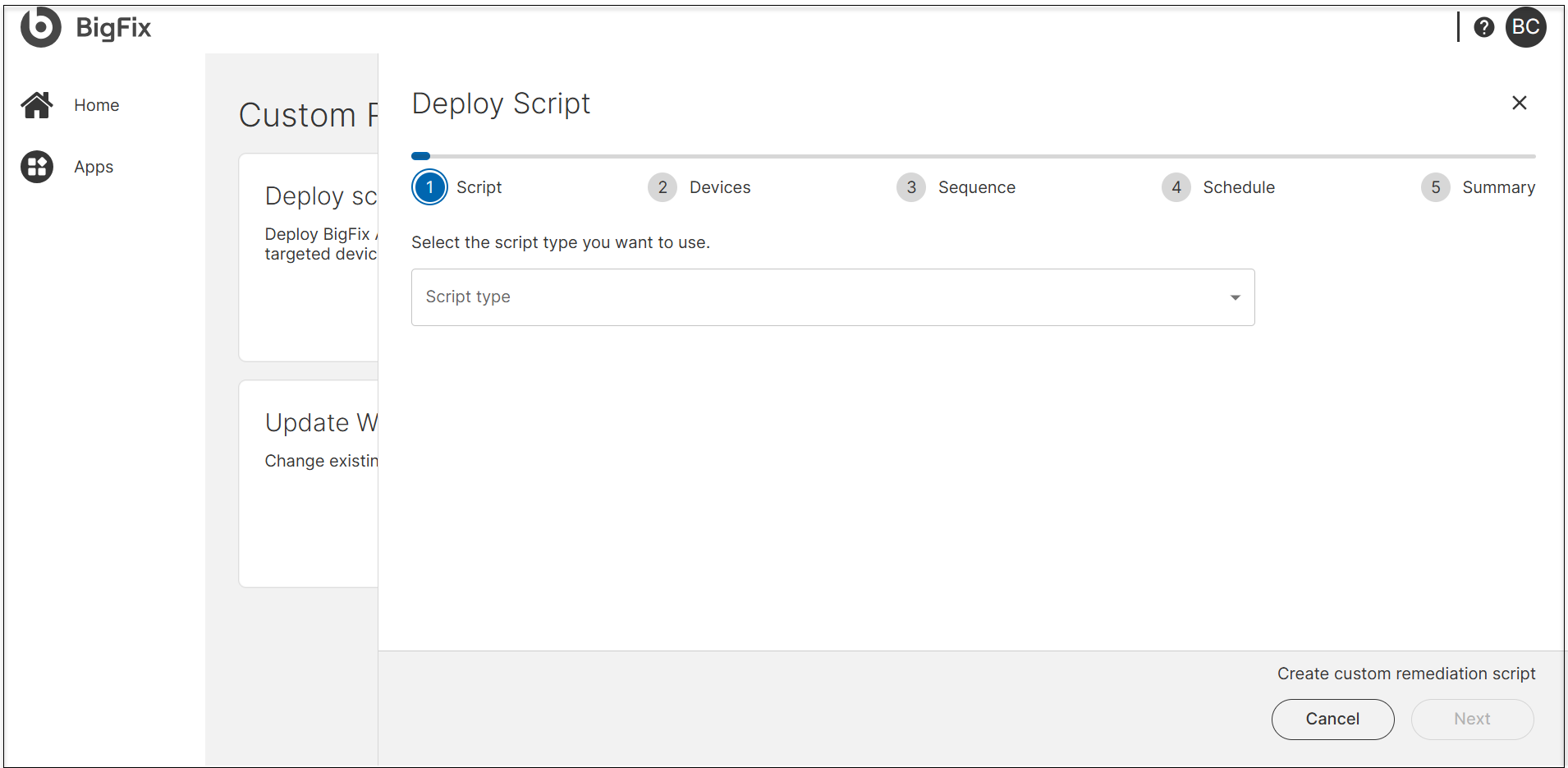Switch to the Summary wizard step
Screen dimensions: 1568x768
click(x=1499, y=187)
